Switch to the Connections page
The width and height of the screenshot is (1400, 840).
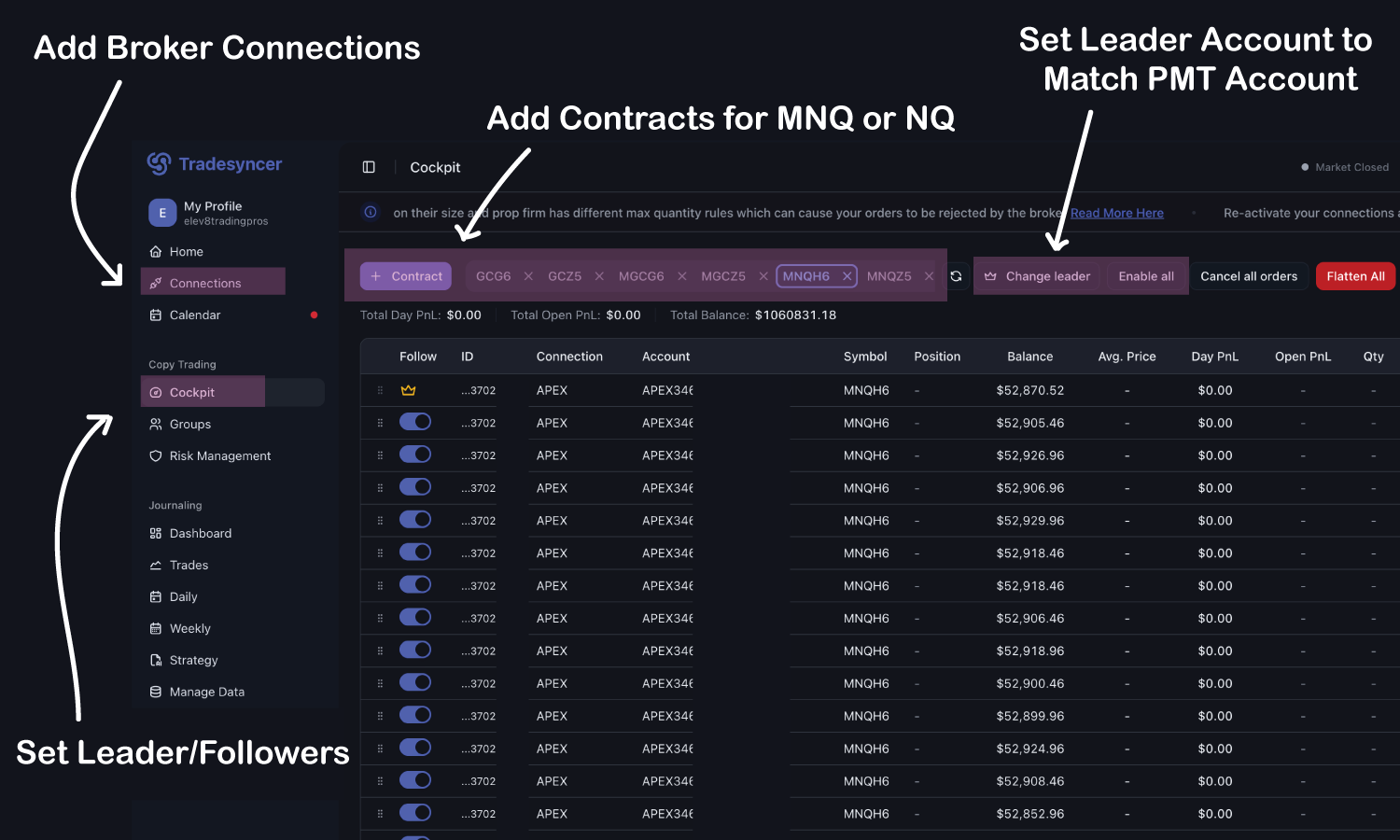(x=205, y=282)
